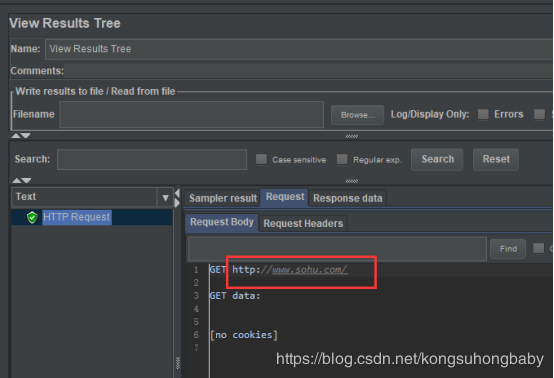This screenshot has height=378, width=554.
Task: Switch to the Request tab
Action: pyautogui.click(x=285, y=197)
